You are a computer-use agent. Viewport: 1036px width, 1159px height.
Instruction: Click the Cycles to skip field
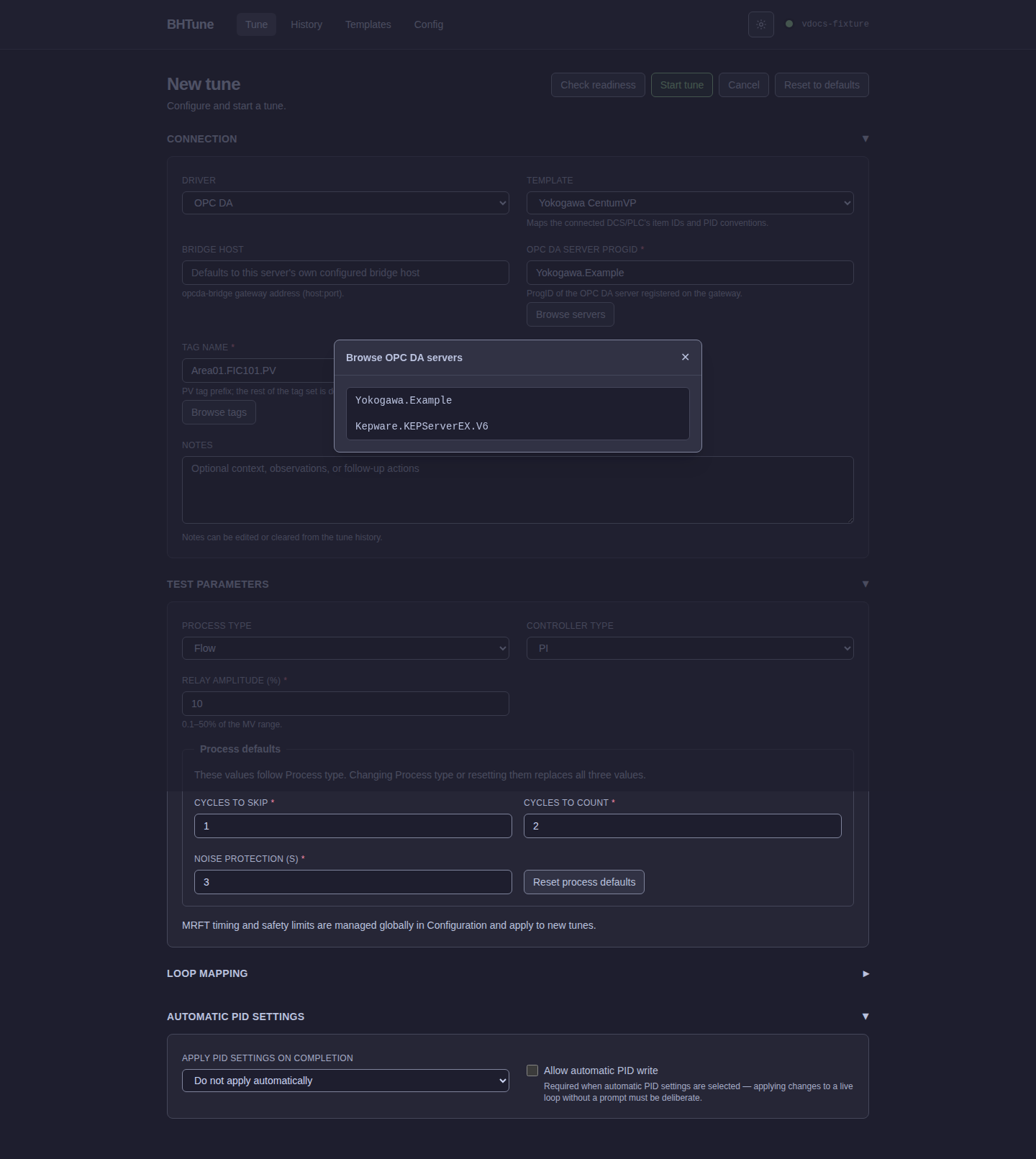pyautogui.click(x=353, y=826)
